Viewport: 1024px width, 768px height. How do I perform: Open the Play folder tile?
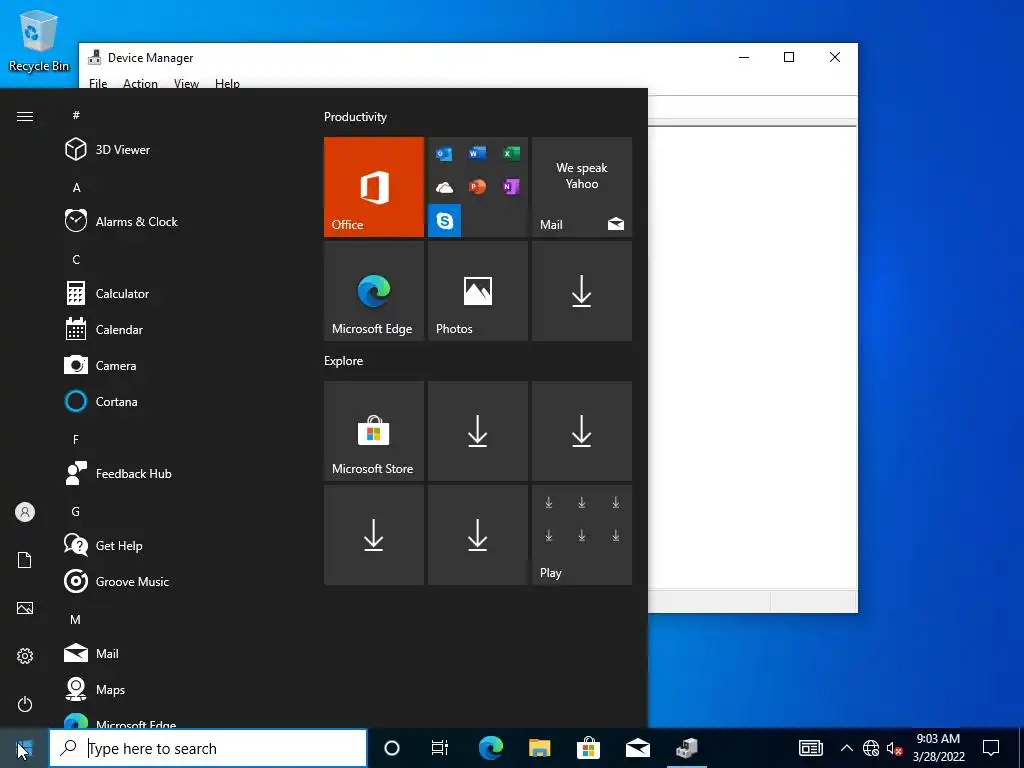pyautogui.click(x=582, y=535)
